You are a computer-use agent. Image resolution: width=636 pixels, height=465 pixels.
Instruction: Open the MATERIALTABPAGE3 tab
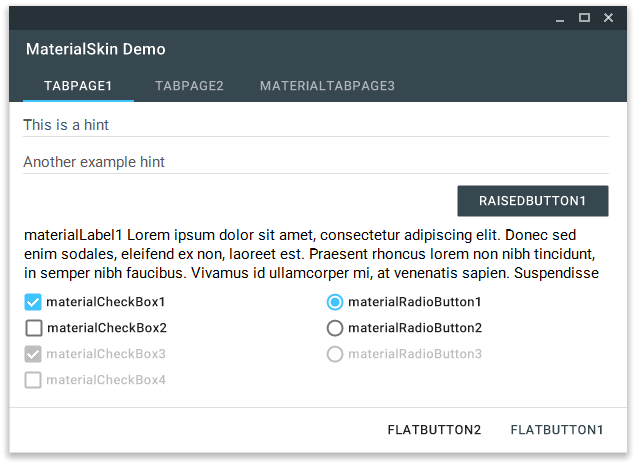(327, 86)
